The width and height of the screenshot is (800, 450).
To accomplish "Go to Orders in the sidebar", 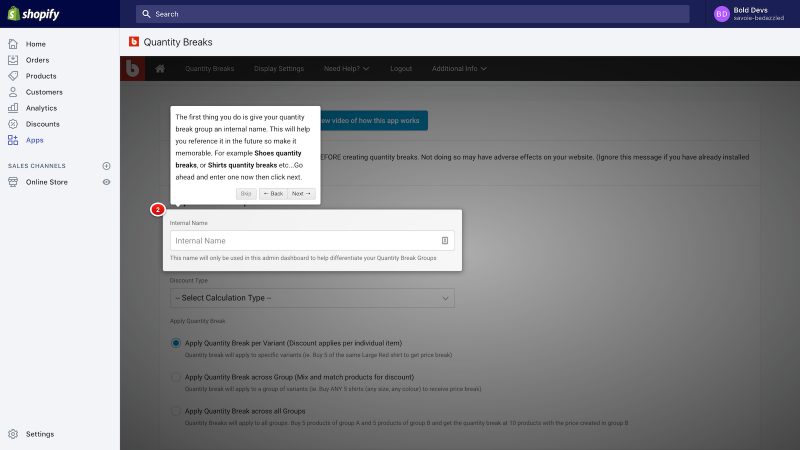I will 37,60.
